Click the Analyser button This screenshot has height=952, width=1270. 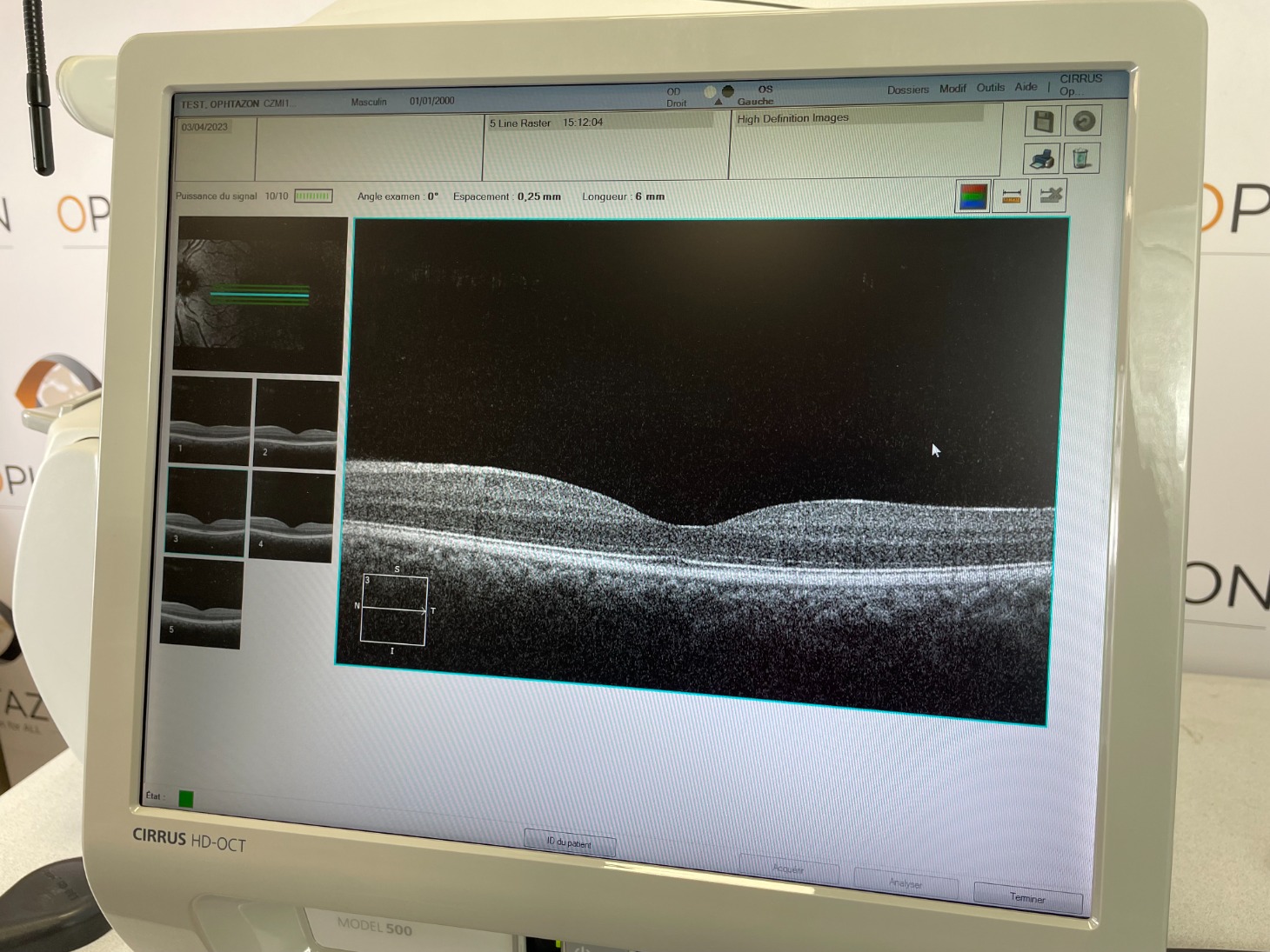pos(906,883)
